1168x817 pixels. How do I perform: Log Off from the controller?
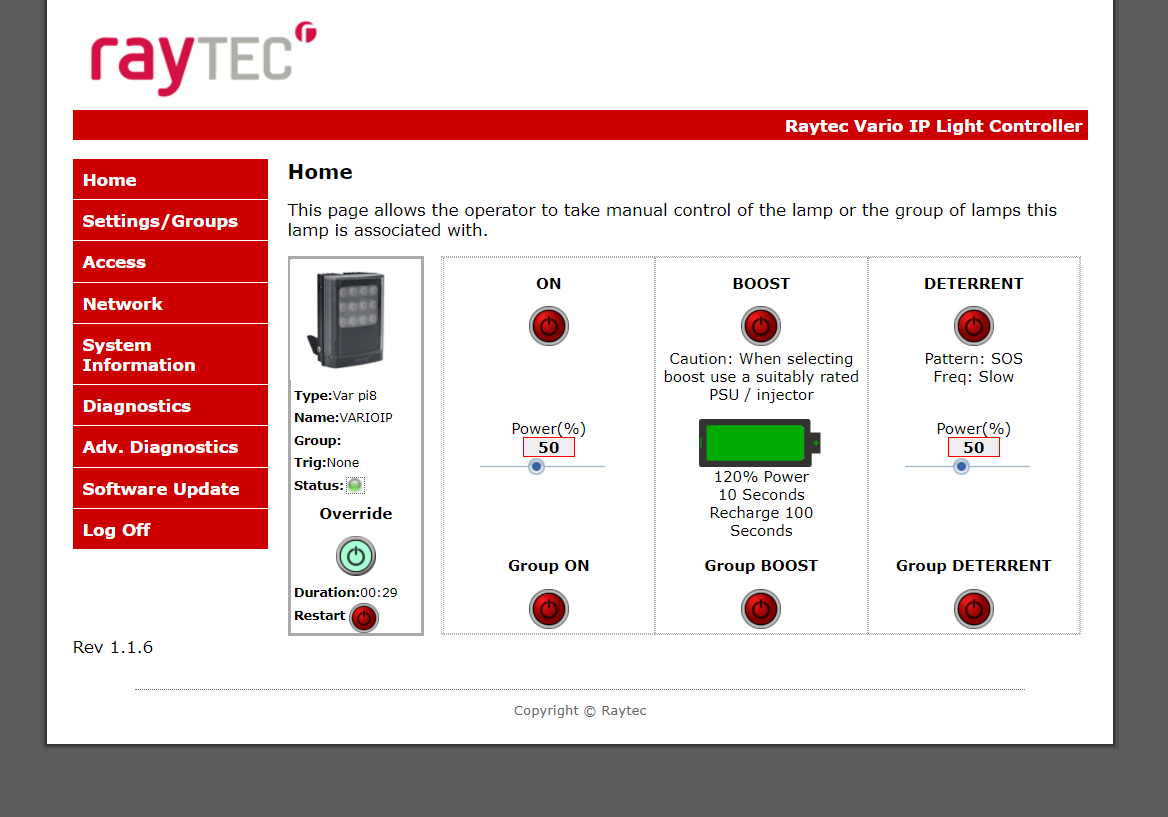170,530
